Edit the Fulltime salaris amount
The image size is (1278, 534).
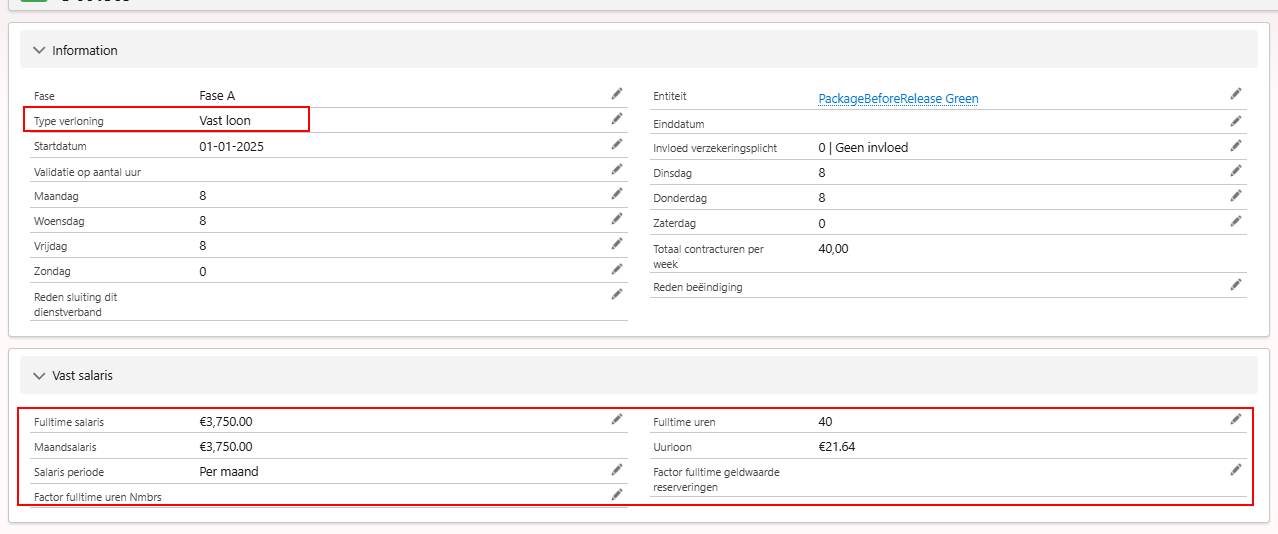(617, 420)
